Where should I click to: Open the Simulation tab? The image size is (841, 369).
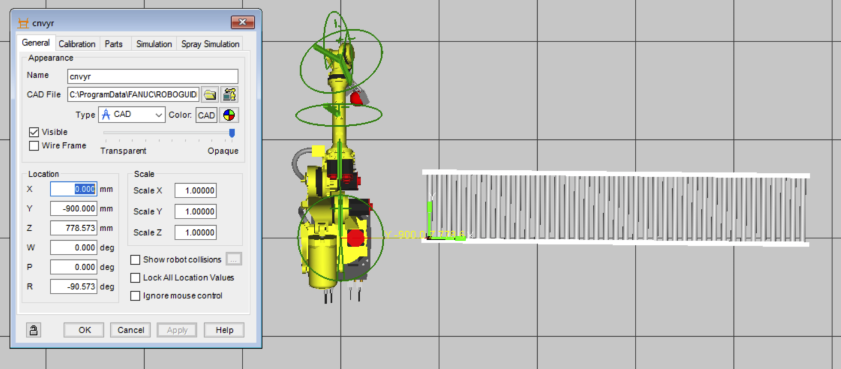(x=154, y=44)
